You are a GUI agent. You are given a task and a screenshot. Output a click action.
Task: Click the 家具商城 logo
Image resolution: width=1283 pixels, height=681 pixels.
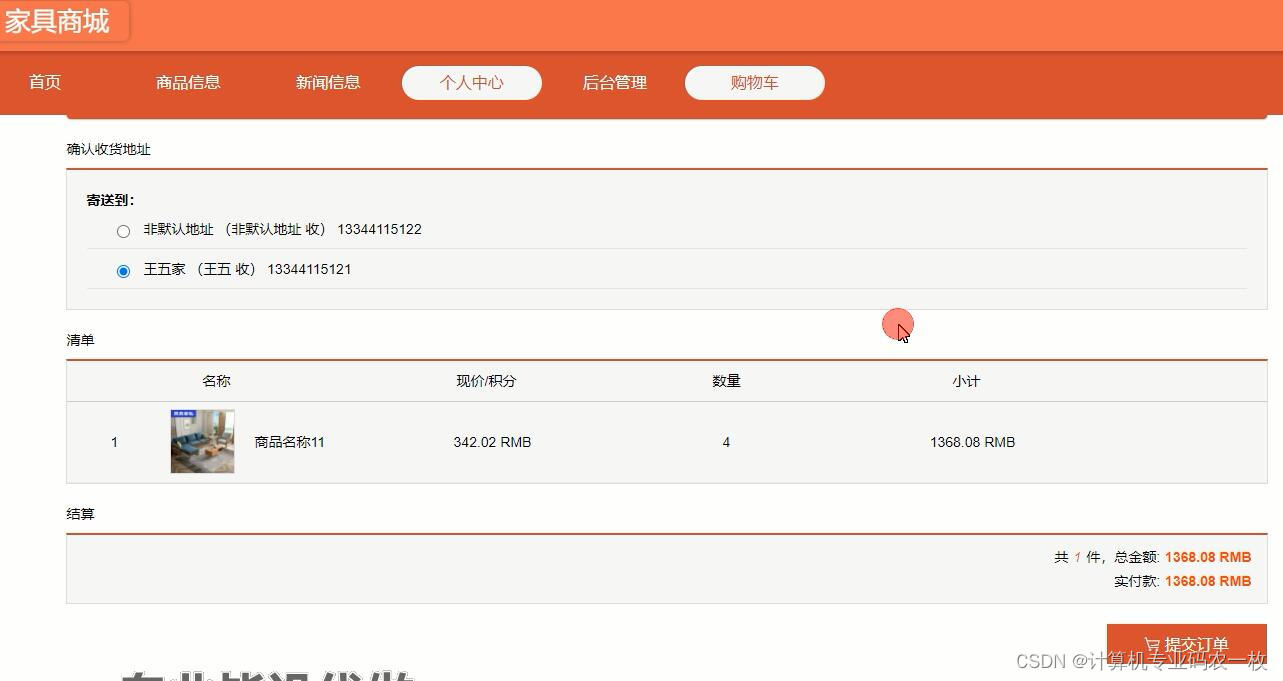pos(60,21)
